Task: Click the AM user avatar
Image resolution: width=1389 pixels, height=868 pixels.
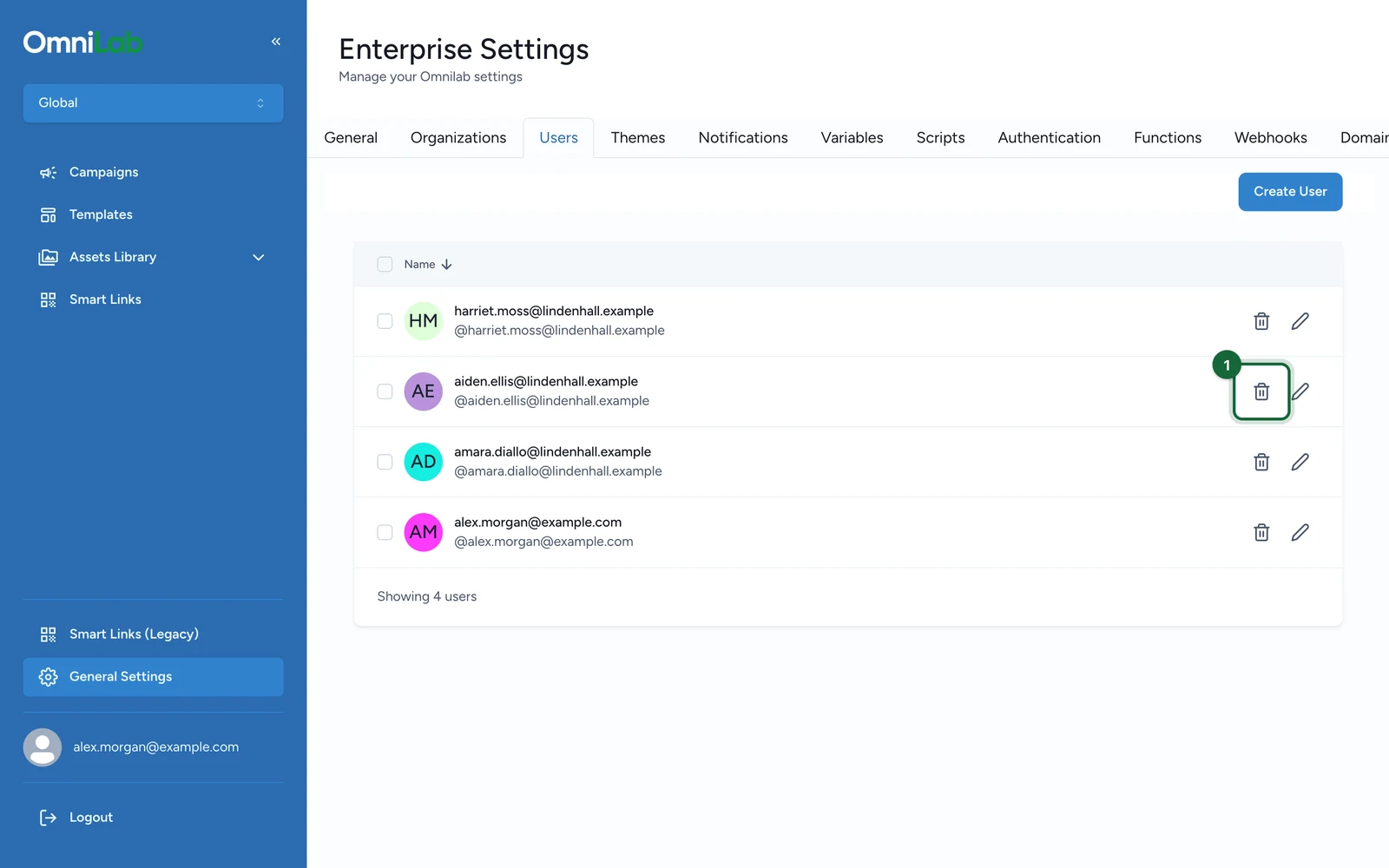Action: 424,532
